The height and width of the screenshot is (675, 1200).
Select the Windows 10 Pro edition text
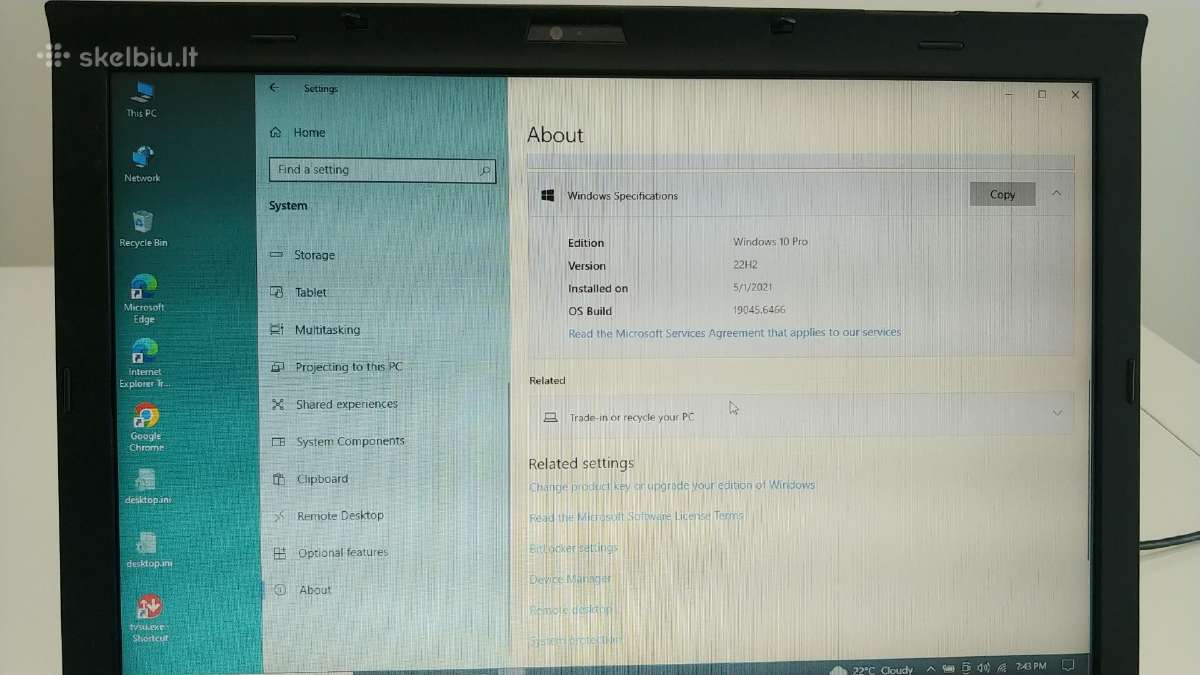click(x=770, y=242)
